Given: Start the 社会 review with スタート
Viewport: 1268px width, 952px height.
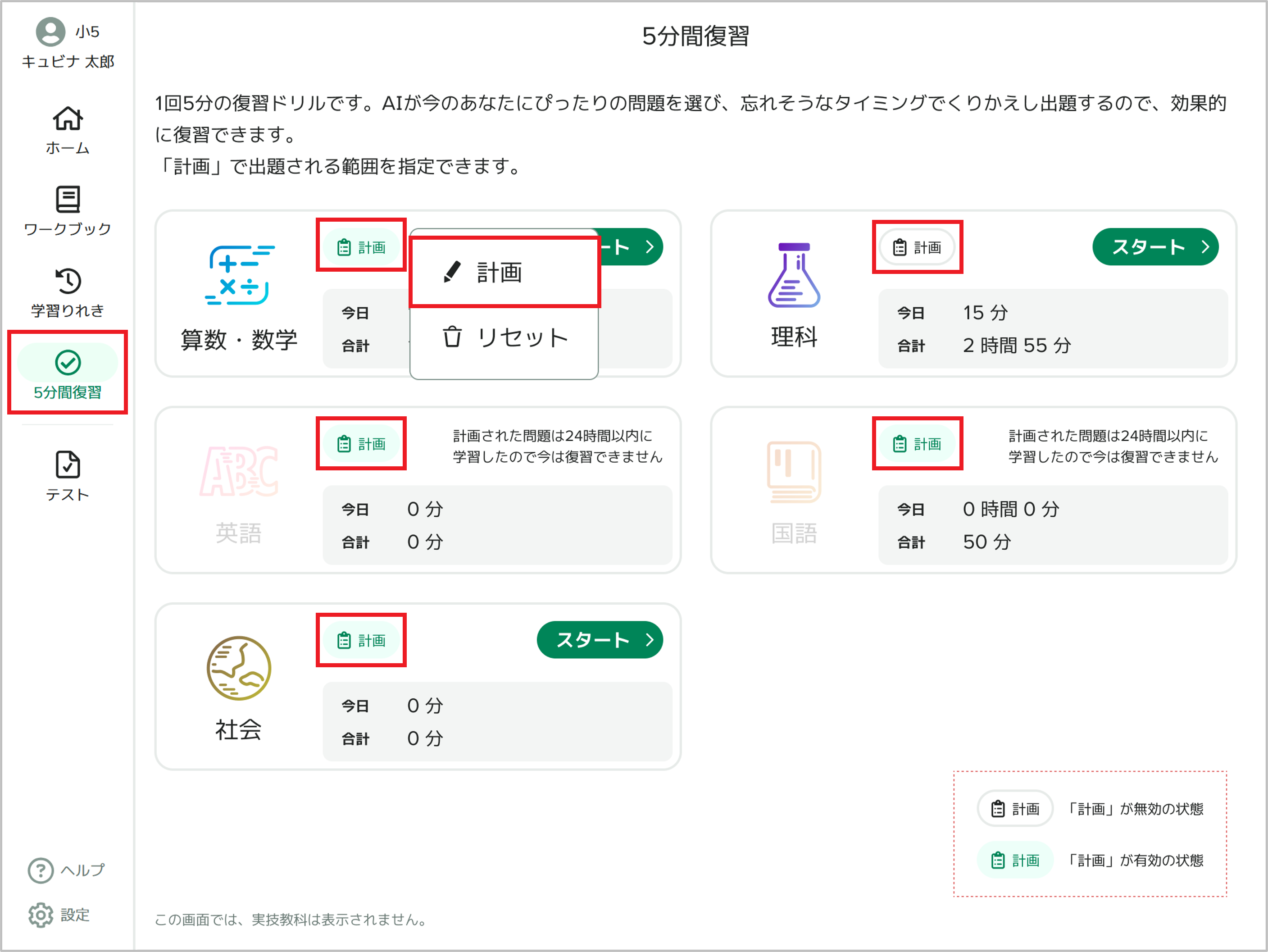Looking at the screenshot, I should pos(600,640).
